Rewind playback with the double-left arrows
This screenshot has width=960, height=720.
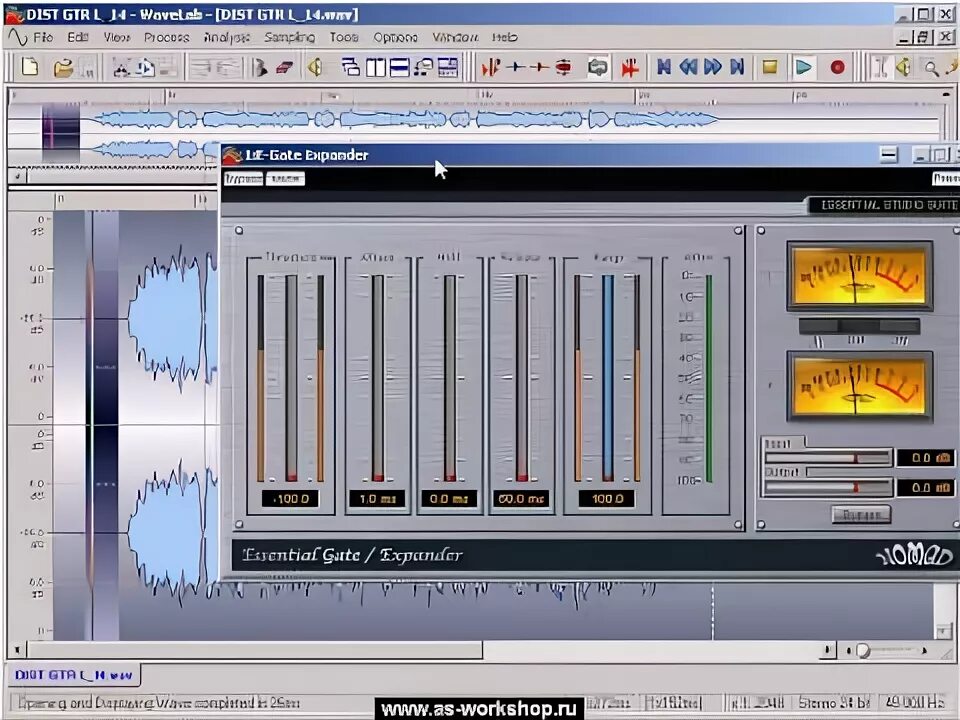pyautogui.click(x=688, y=67)
